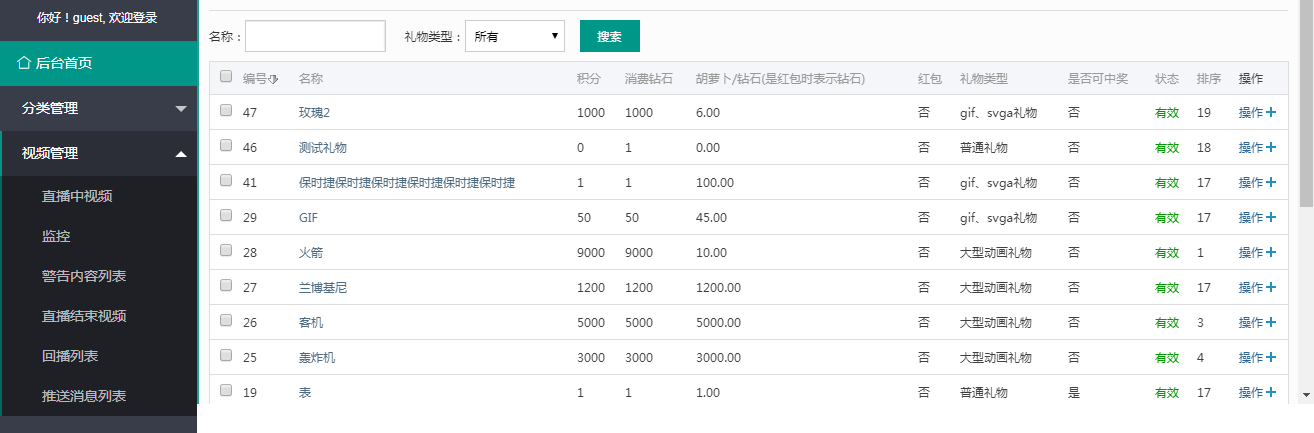Open the 操作 plus icon for 测试礼物 row
Viewport: 1314px width, 433px height.
(x=1271, y=148)
